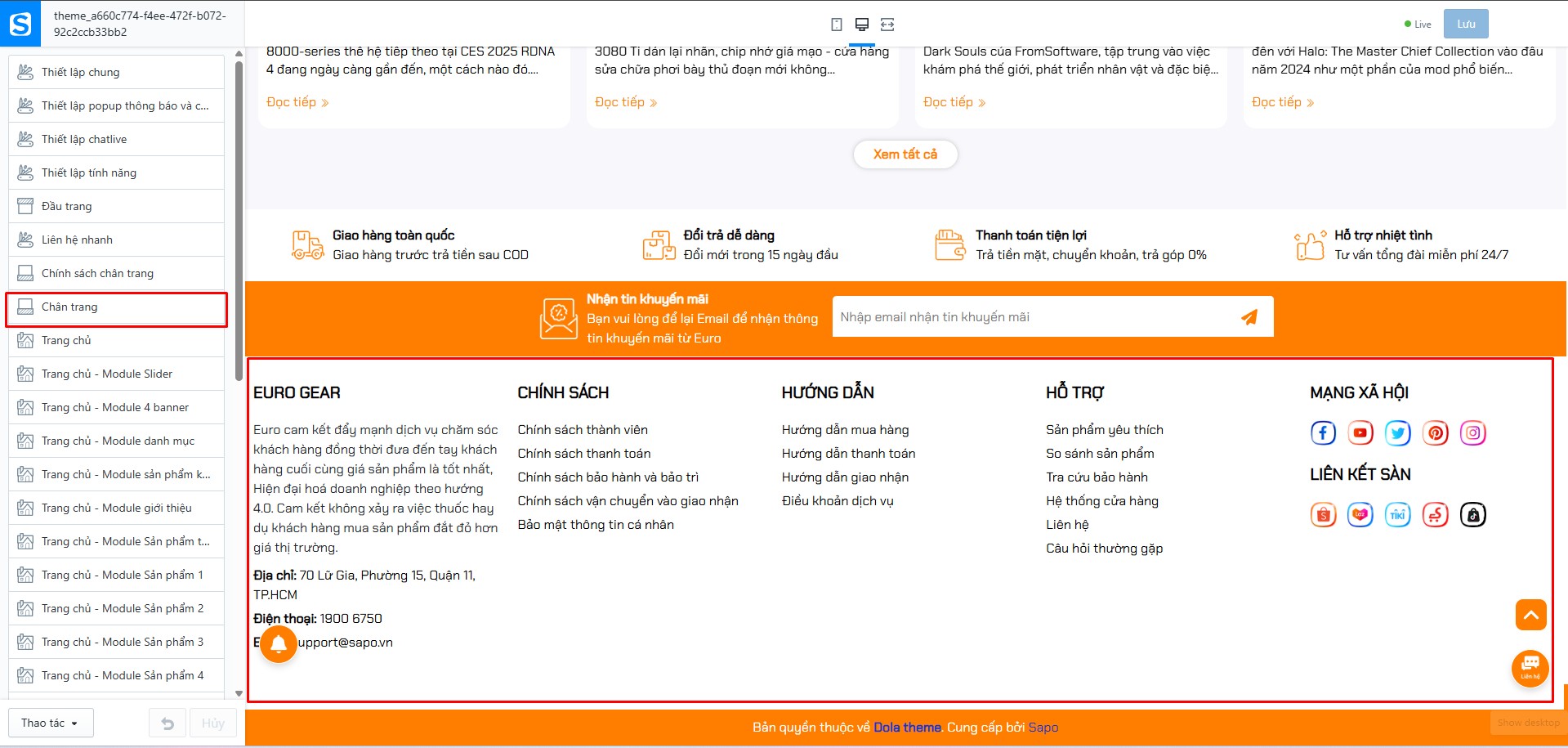
Task: Click the Live status indicator
Action: [x=1418, y=25]
